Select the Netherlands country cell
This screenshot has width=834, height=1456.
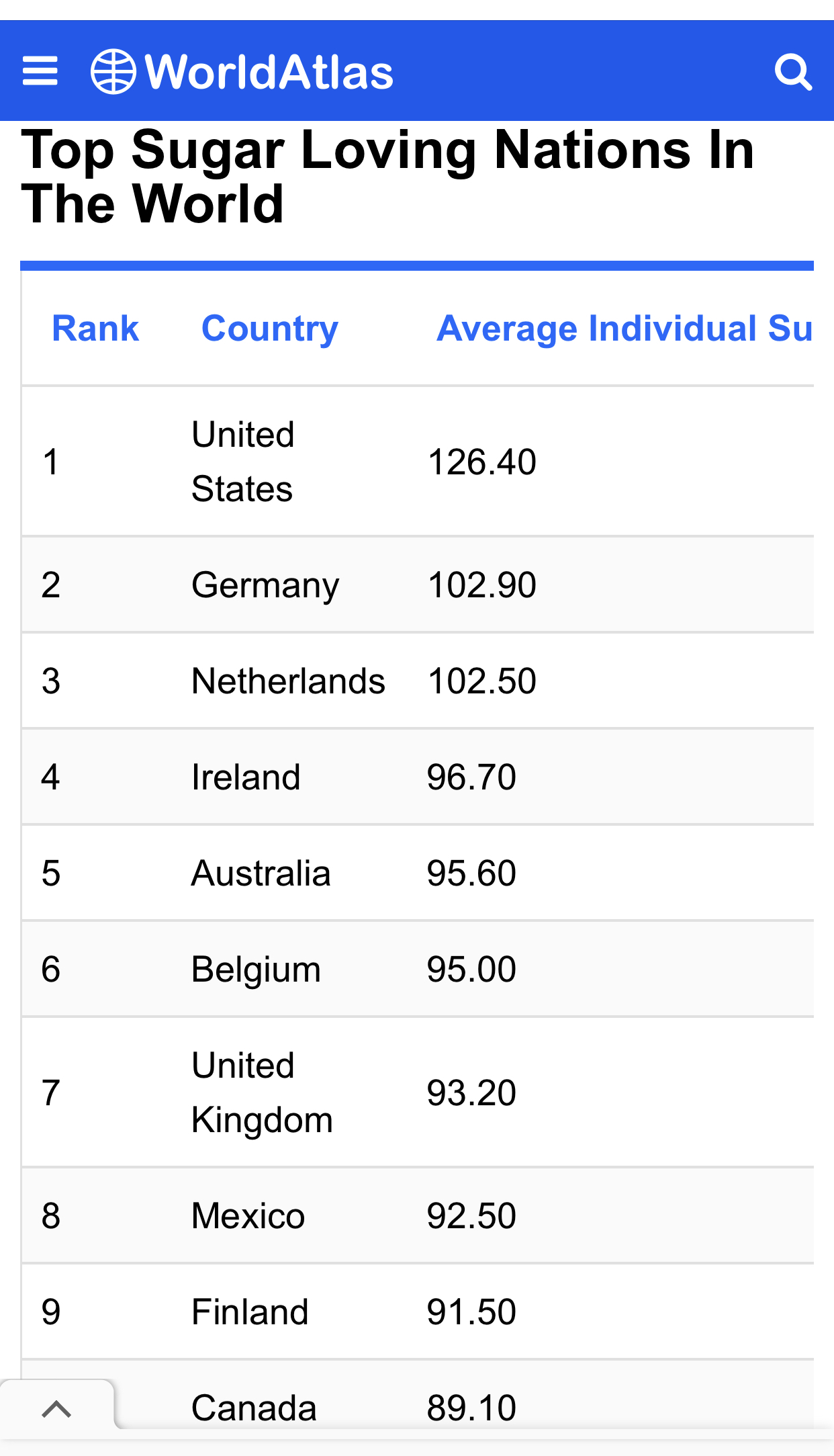(x=288, y=681)
